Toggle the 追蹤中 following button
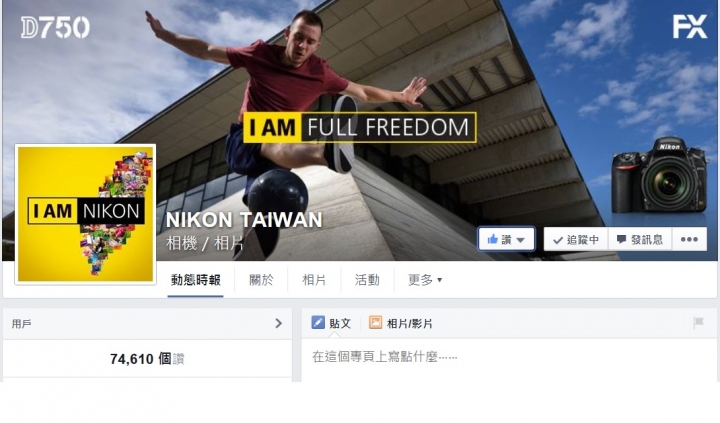This screenshot has width=720, height=423. tap(576, 239)
